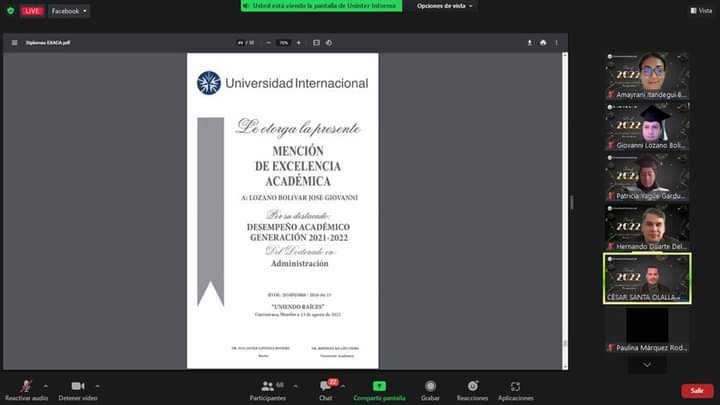Click 'Administración' text in diploma
Screen dimensions: 720x405
pyautogui.click(x=299, y=264)
